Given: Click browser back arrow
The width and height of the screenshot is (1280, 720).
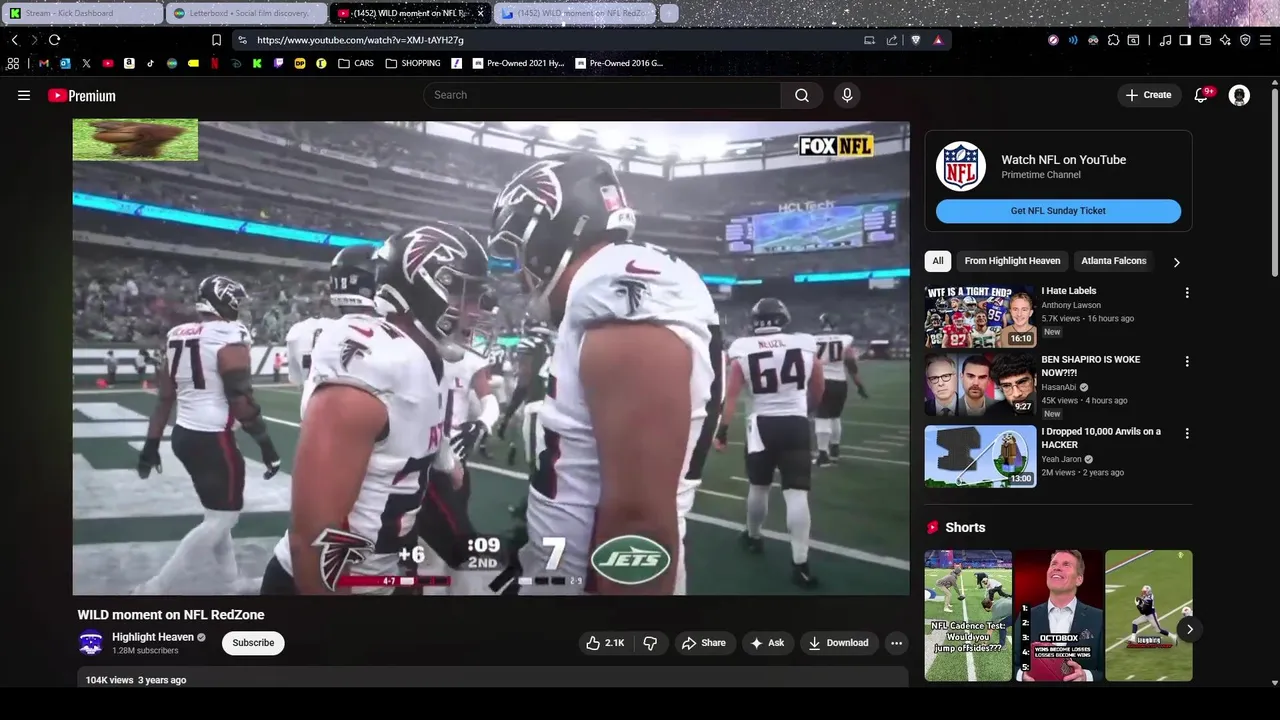Looking at the screenshot, I should coord(14,40).
